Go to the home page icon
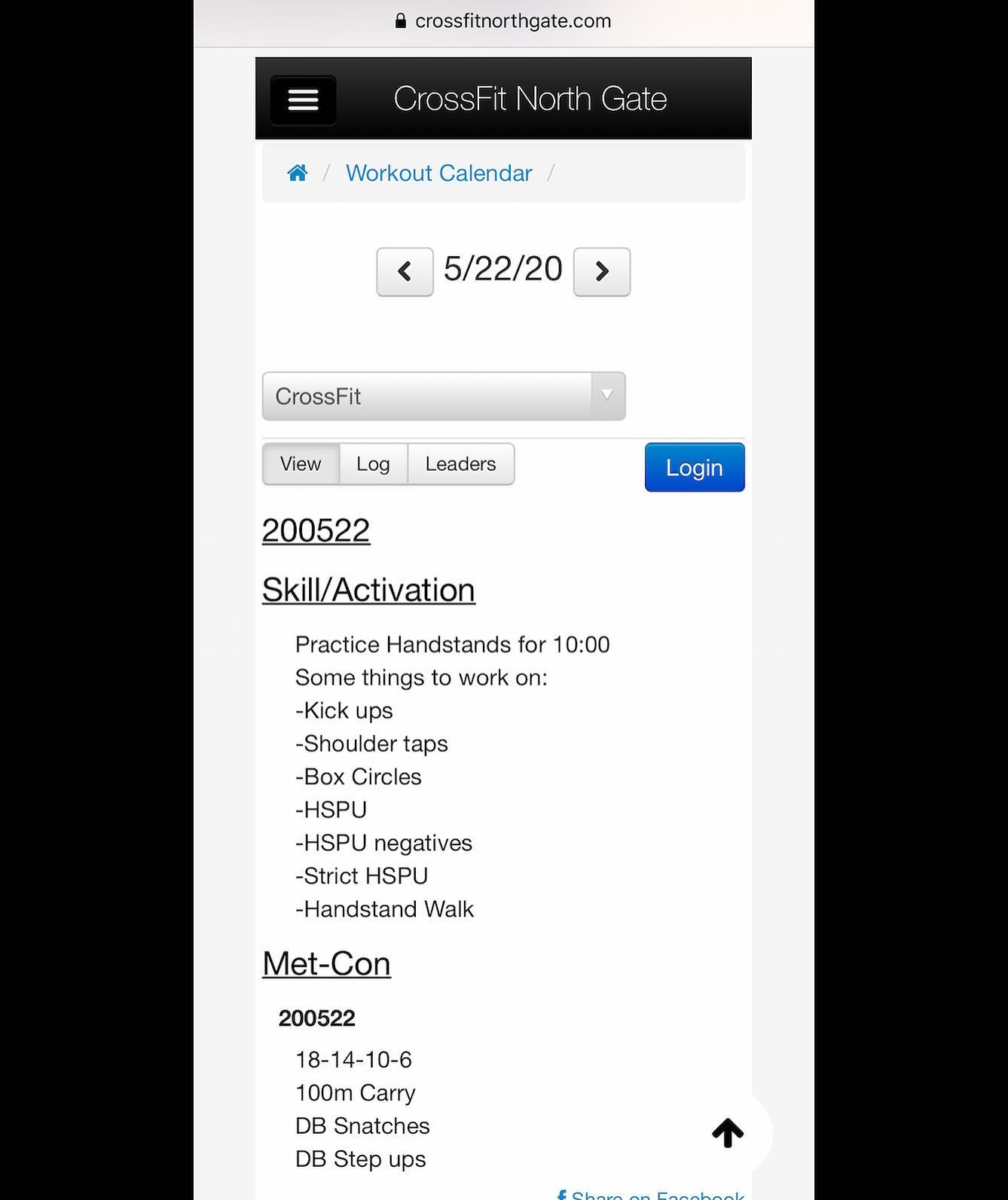Viewport: 1008px width, 1200px height. [x=298, y=173]
